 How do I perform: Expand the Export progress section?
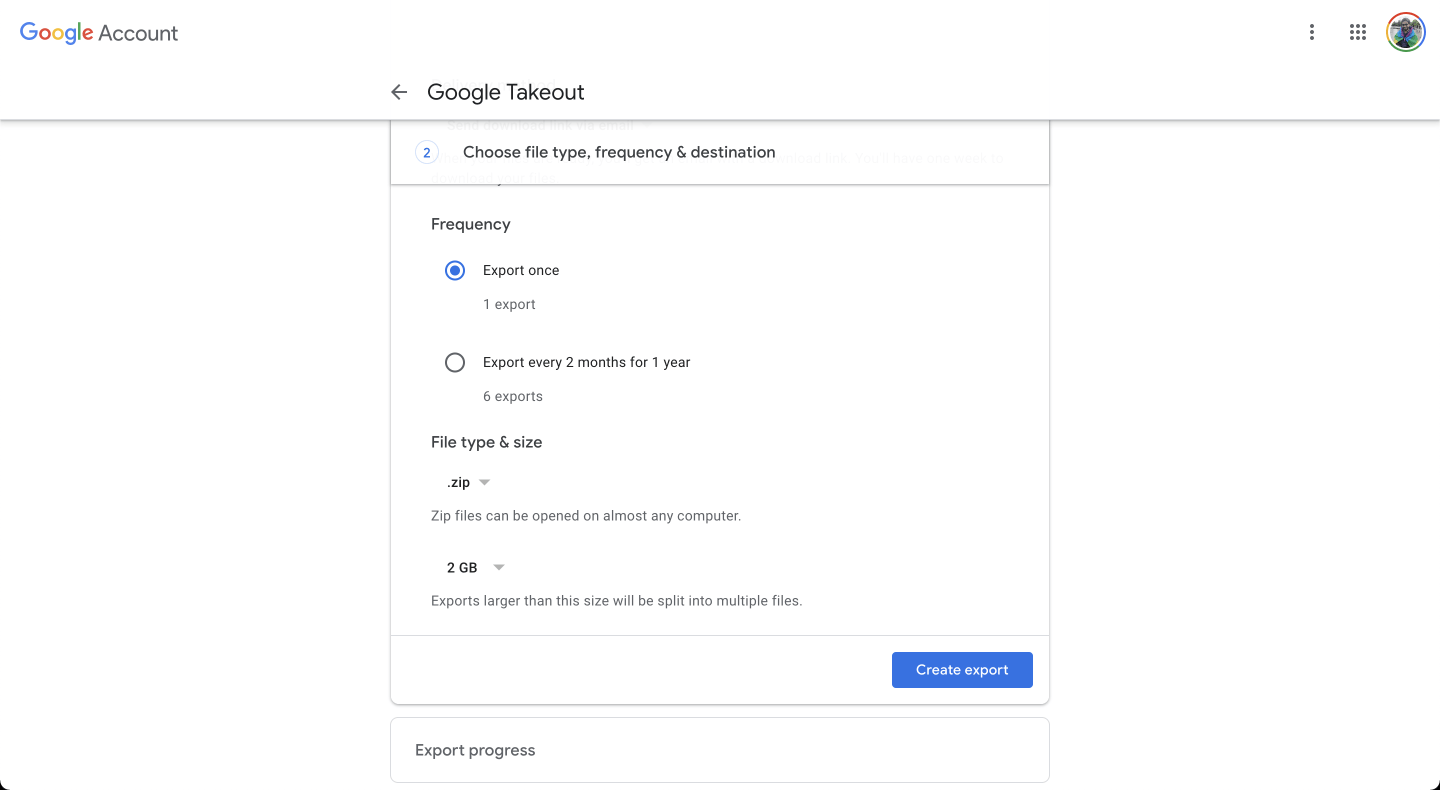[719, 749]
